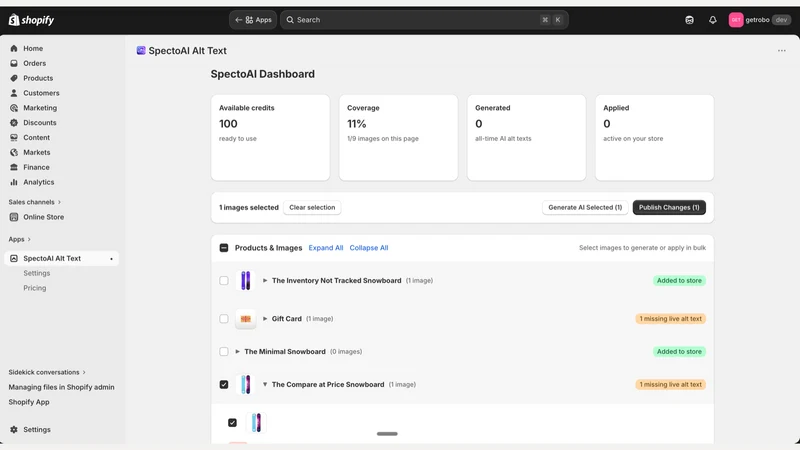Click the Available credits 100 card

click(270, 137)
